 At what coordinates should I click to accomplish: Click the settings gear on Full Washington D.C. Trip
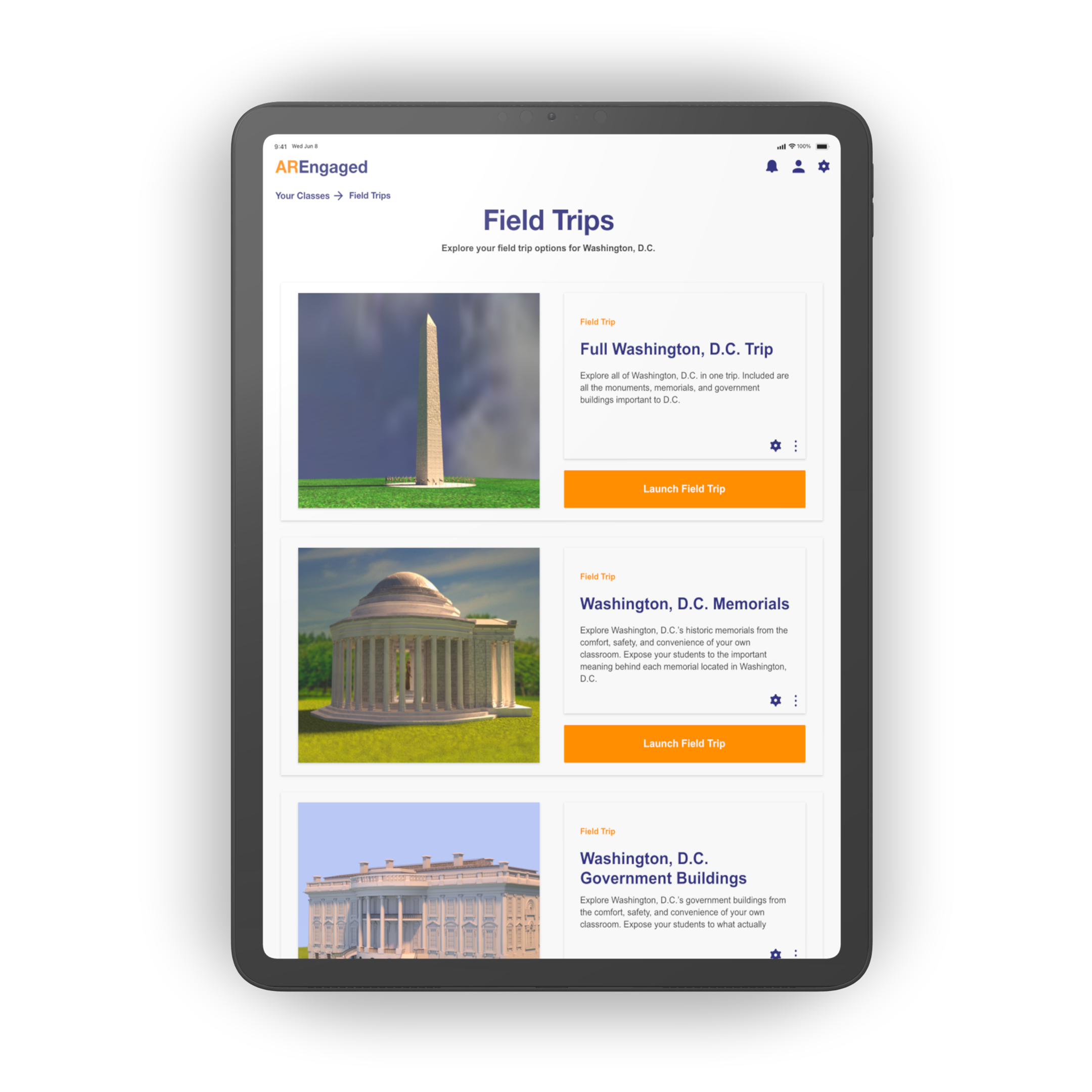tap(776, 445)
